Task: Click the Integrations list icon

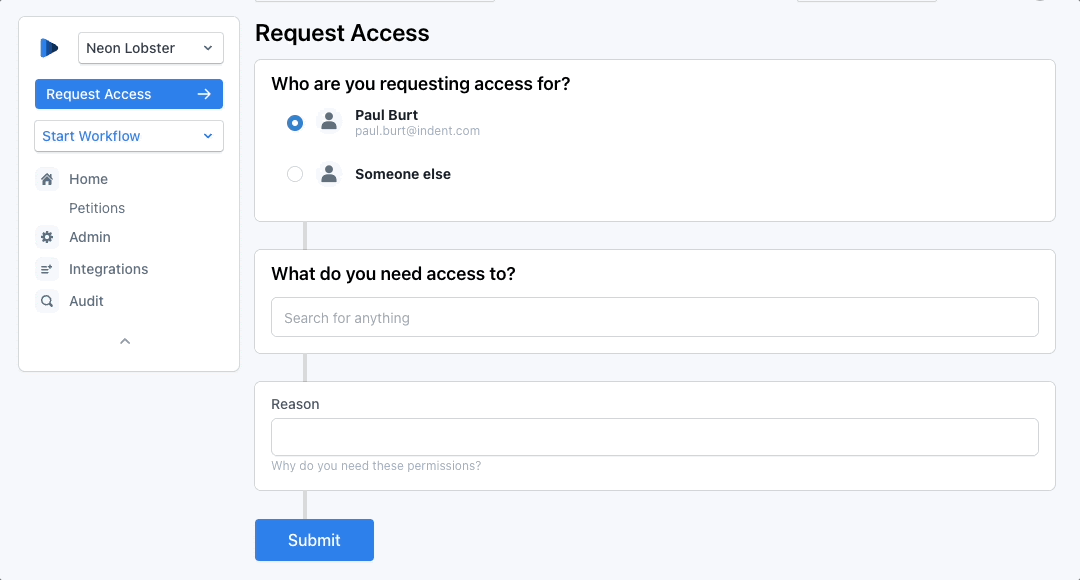Action: [47, 269]
